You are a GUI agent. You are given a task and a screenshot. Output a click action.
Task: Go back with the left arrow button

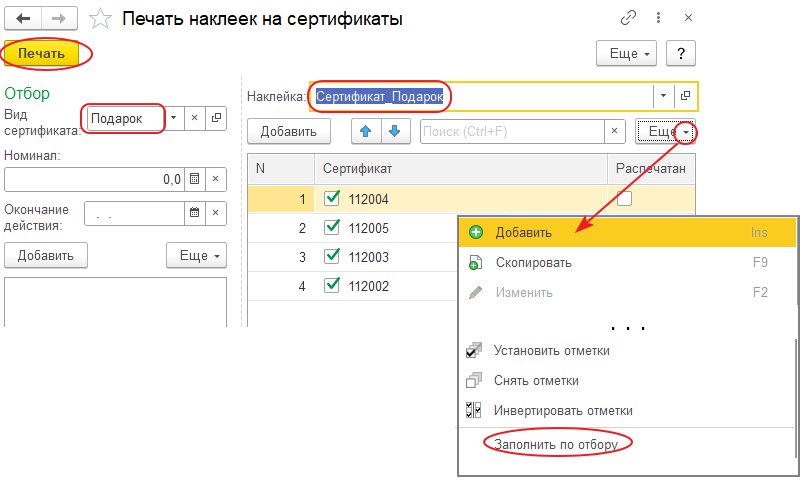pos(23,19)
